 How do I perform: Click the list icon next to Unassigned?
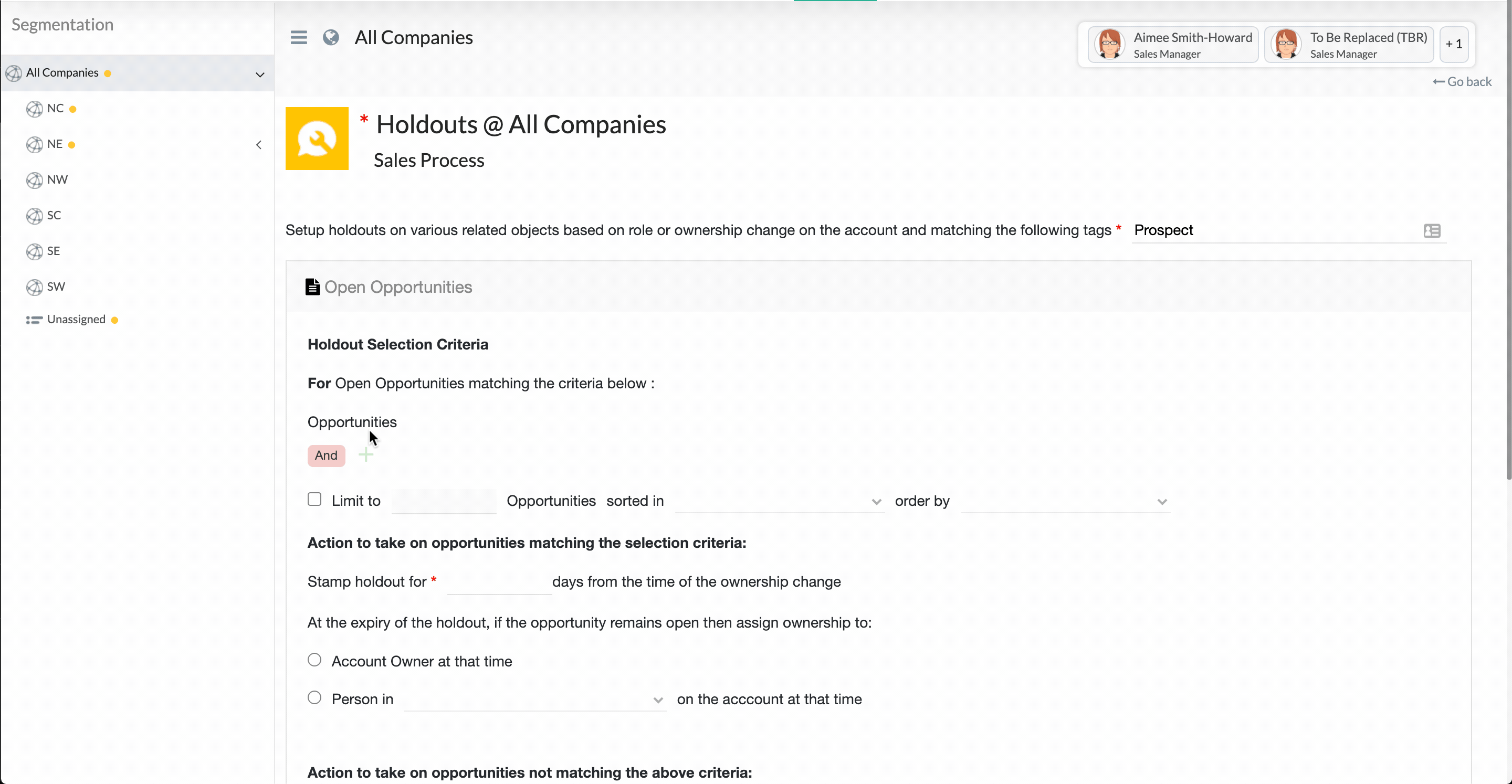34,320
